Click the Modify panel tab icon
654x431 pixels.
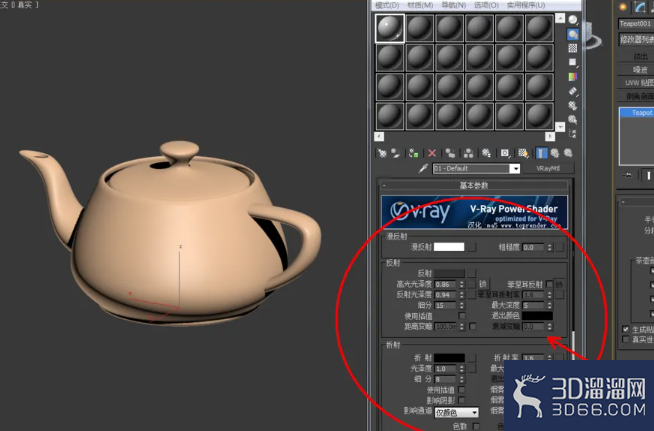[x=639, y=7]
